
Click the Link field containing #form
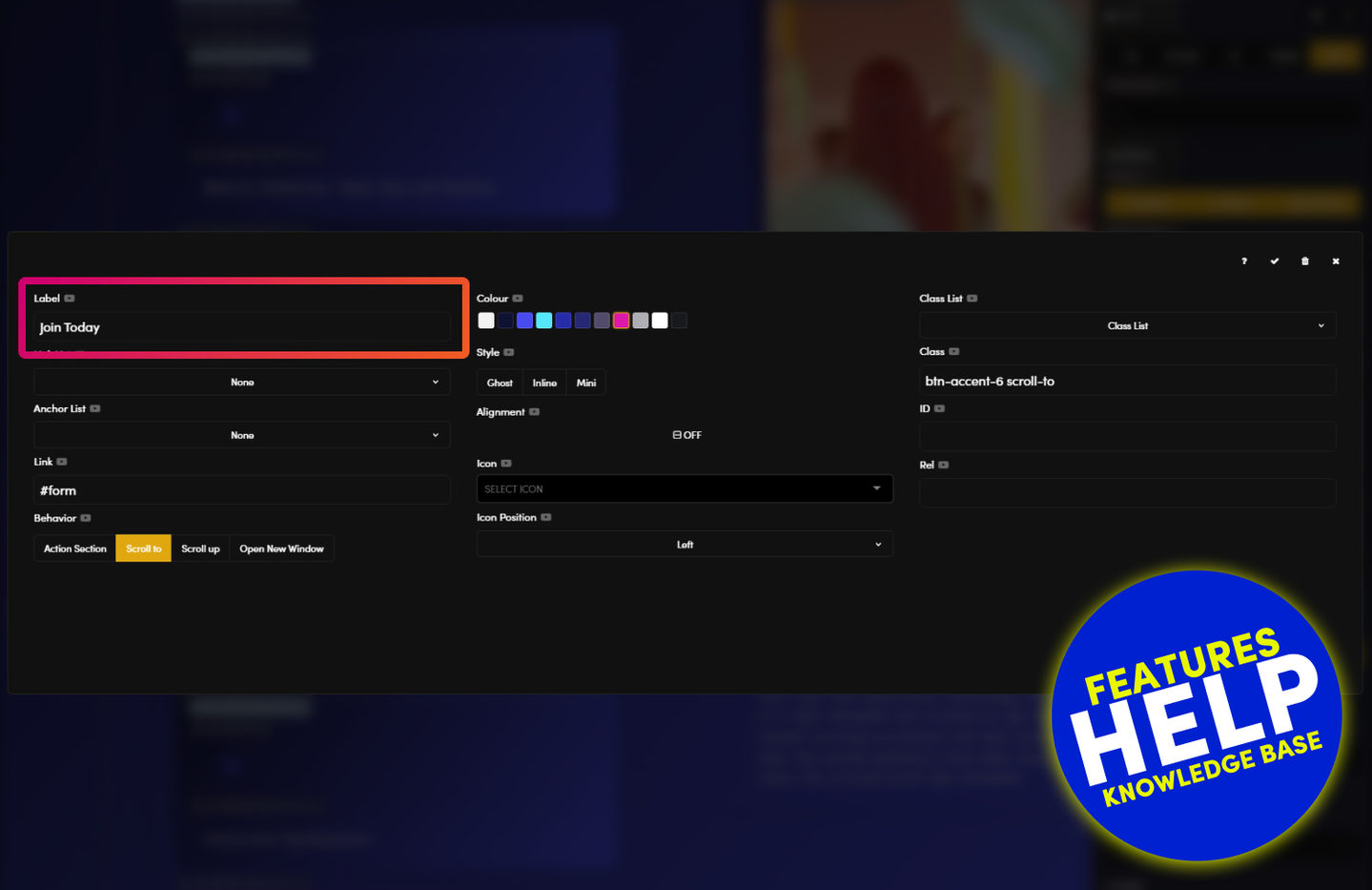(x=242, y=490)
